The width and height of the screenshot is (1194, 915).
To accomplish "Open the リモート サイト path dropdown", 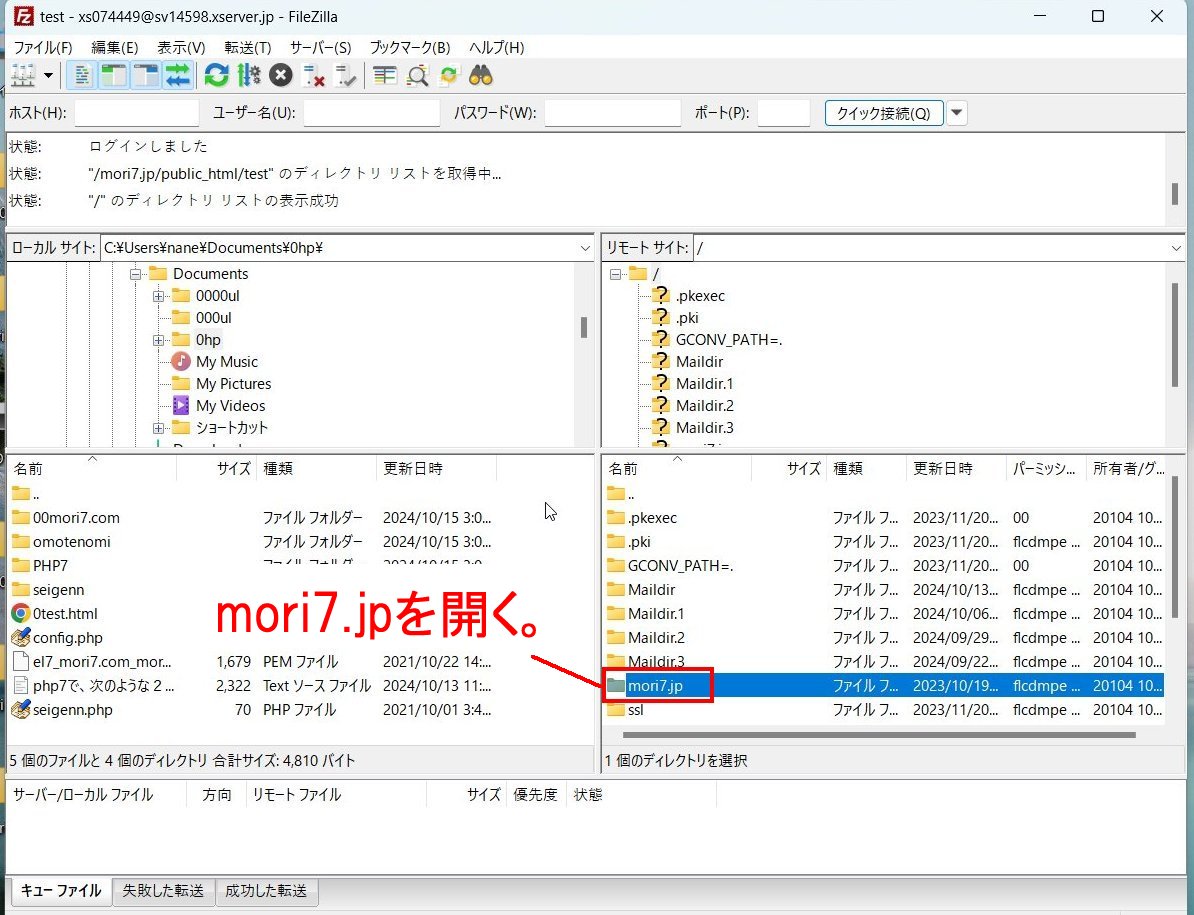I will coord(1176,248).
